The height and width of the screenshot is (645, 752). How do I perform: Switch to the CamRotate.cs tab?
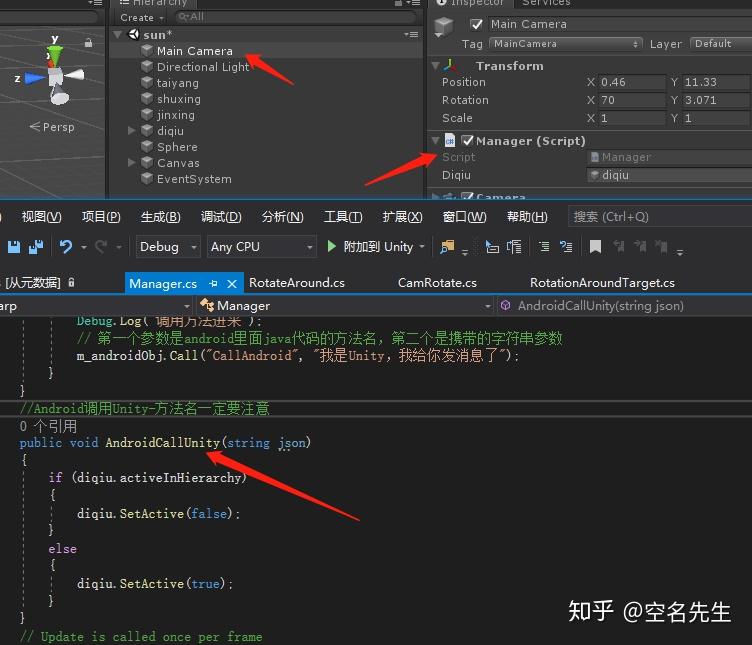click(x=437, y=283)
